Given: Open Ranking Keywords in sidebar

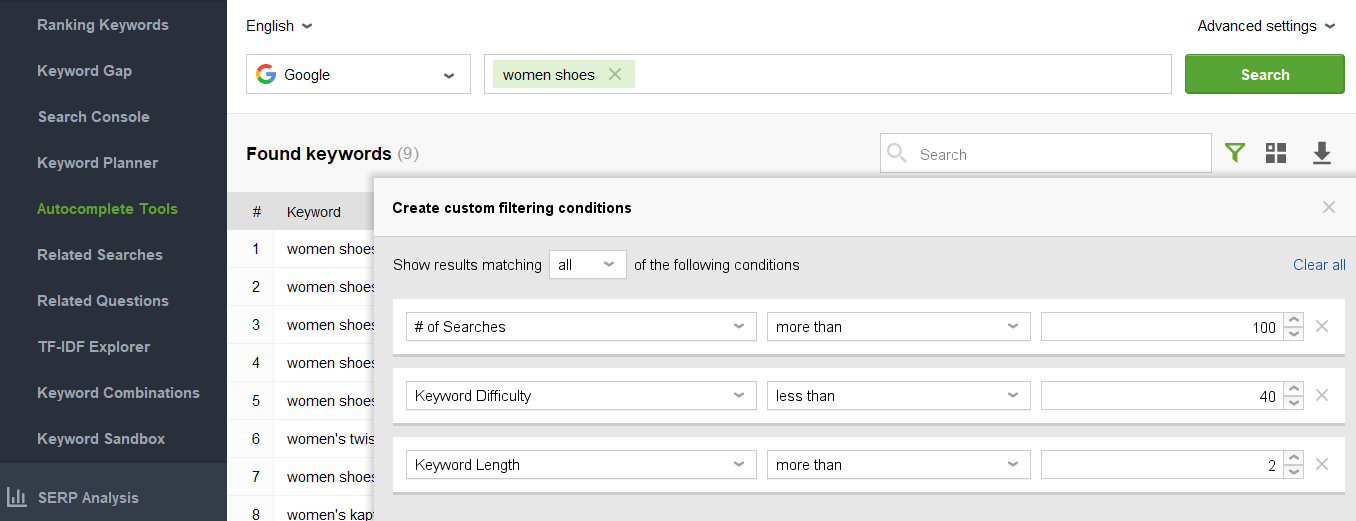Looking at the screenshot, I should [x=103, y=25].
